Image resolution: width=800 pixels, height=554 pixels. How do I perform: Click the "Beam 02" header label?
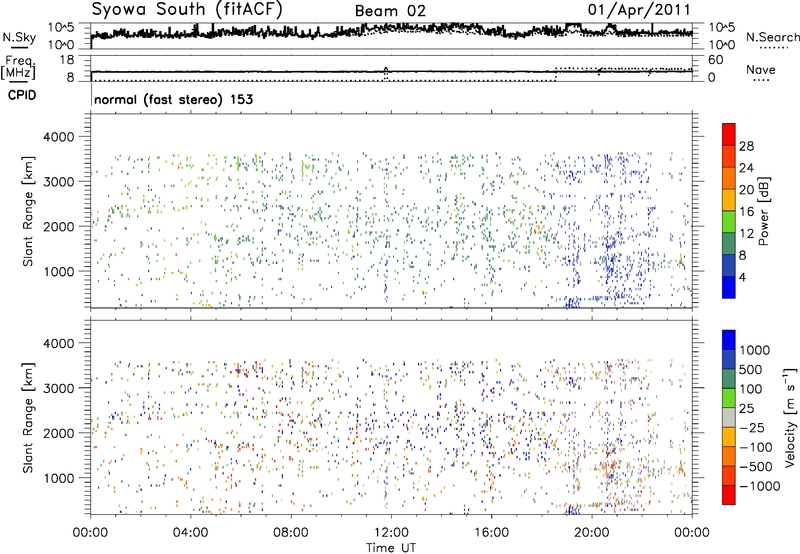390,11
